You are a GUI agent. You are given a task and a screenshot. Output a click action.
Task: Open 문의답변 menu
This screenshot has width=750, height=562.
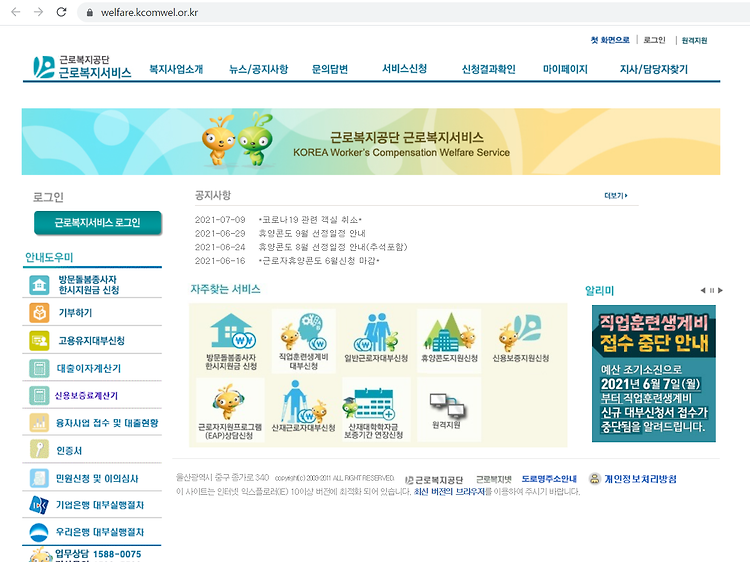pos(330,69)
